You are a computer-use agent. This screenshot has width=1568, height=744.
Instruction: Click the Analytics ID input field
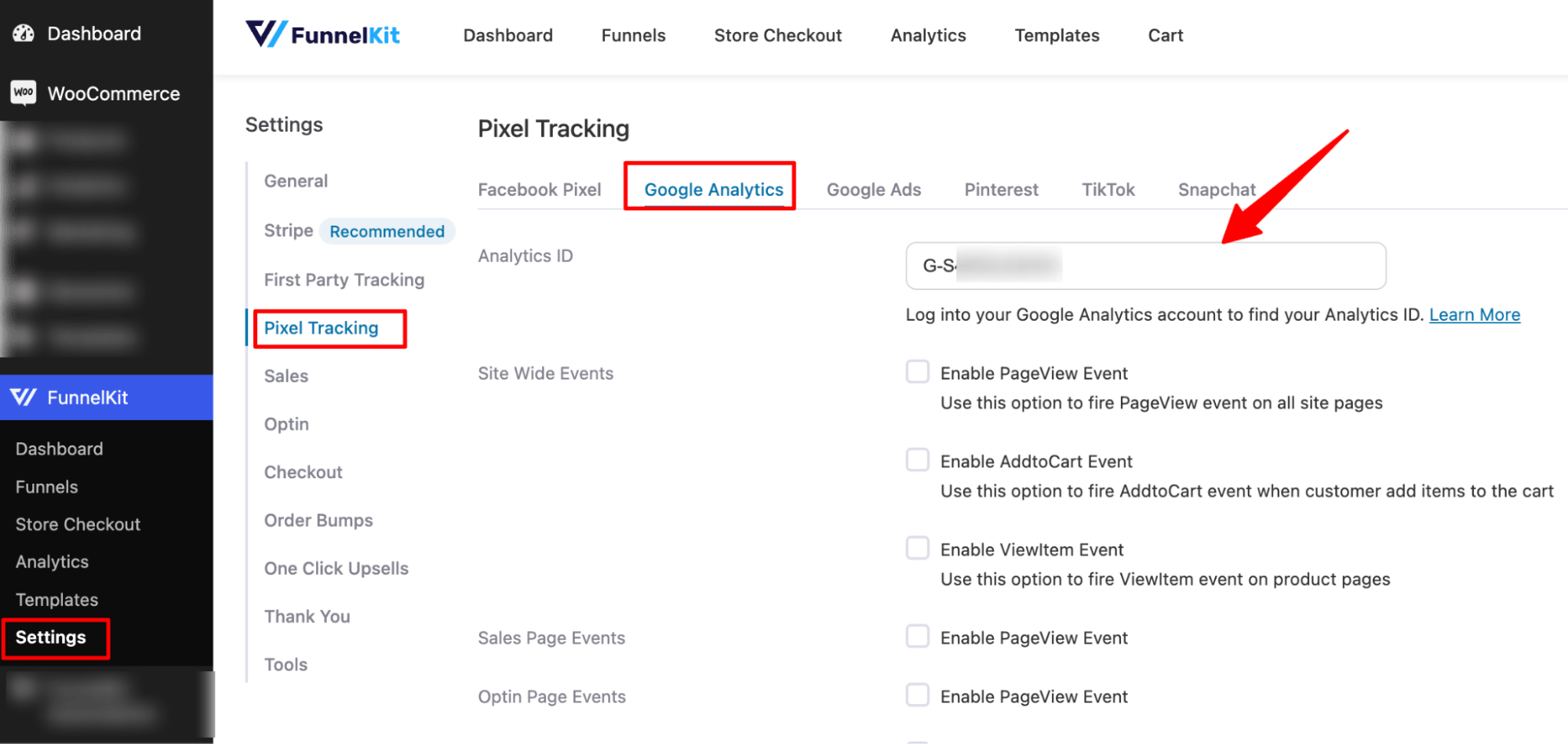tap(1146, 266)
